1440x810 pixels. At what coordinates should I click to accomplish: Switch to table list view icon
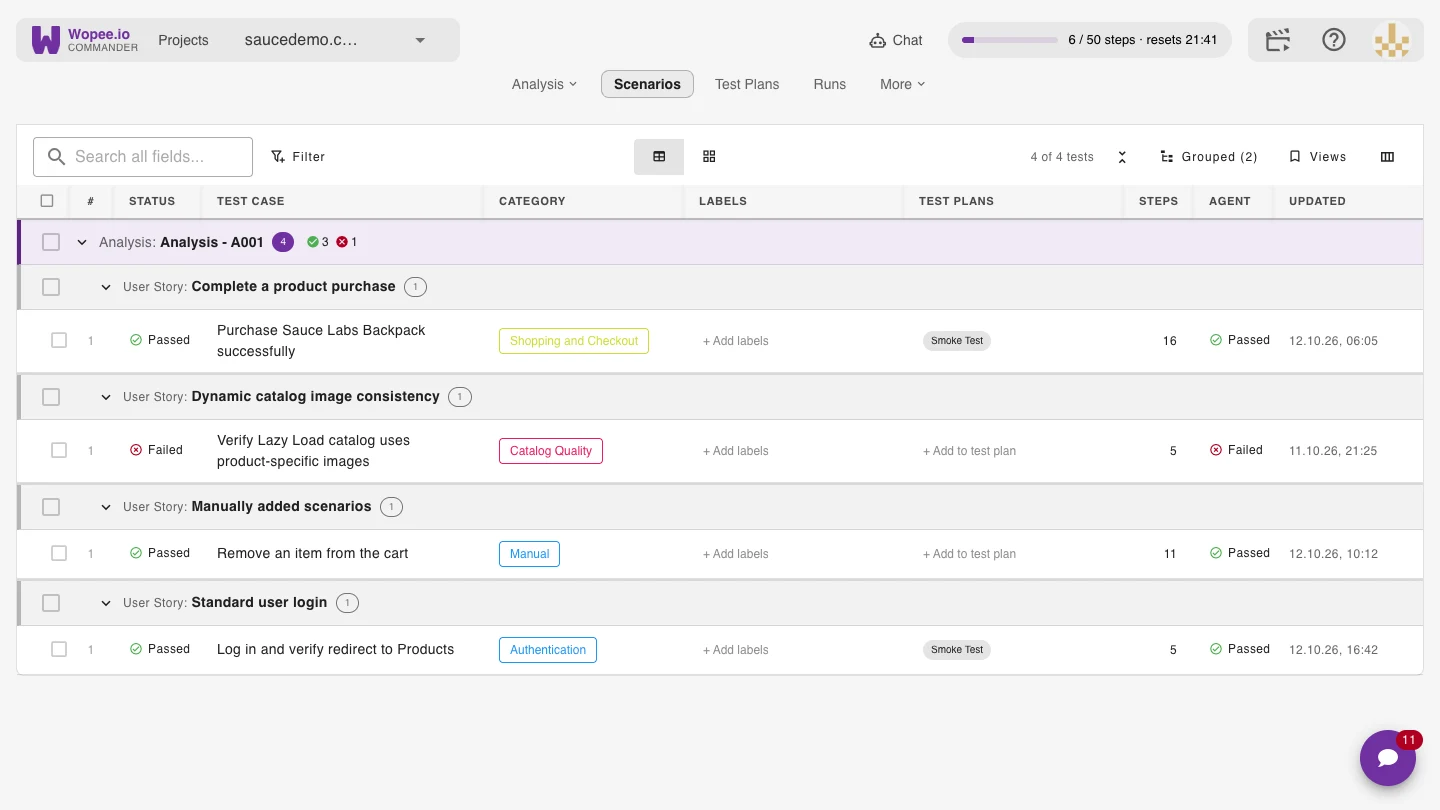(x=659, y=156)
